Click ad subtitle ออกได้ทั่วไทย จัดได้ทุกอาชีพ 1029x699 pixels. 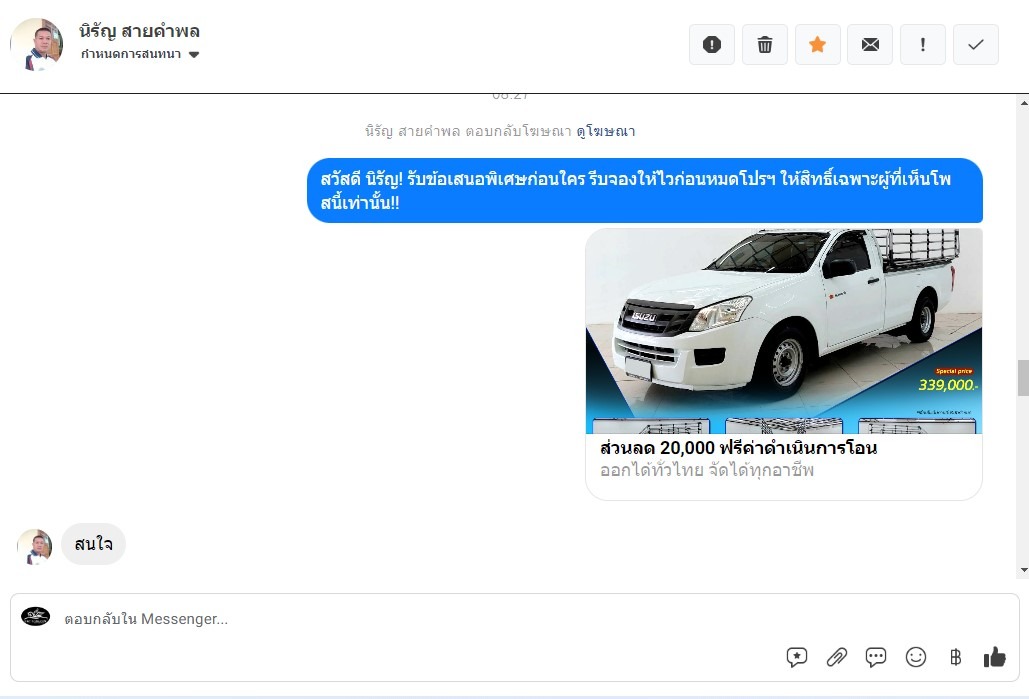[x=707, y=471]
